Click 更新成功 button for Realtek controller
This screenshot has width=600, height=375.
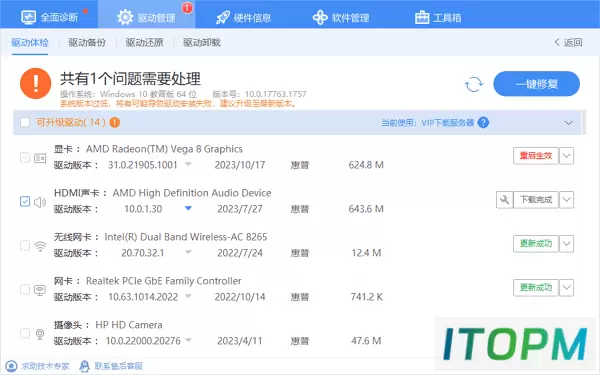pos(536,288)
